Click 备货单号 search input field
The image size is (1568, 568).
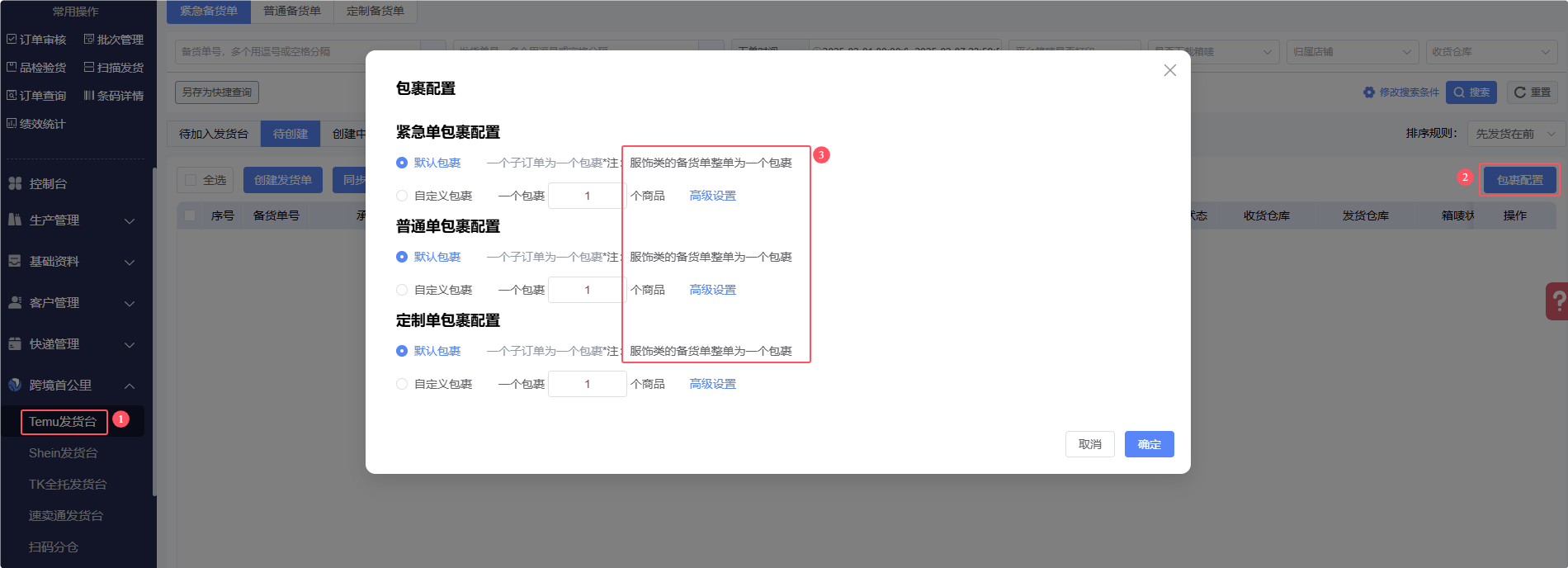297,51
